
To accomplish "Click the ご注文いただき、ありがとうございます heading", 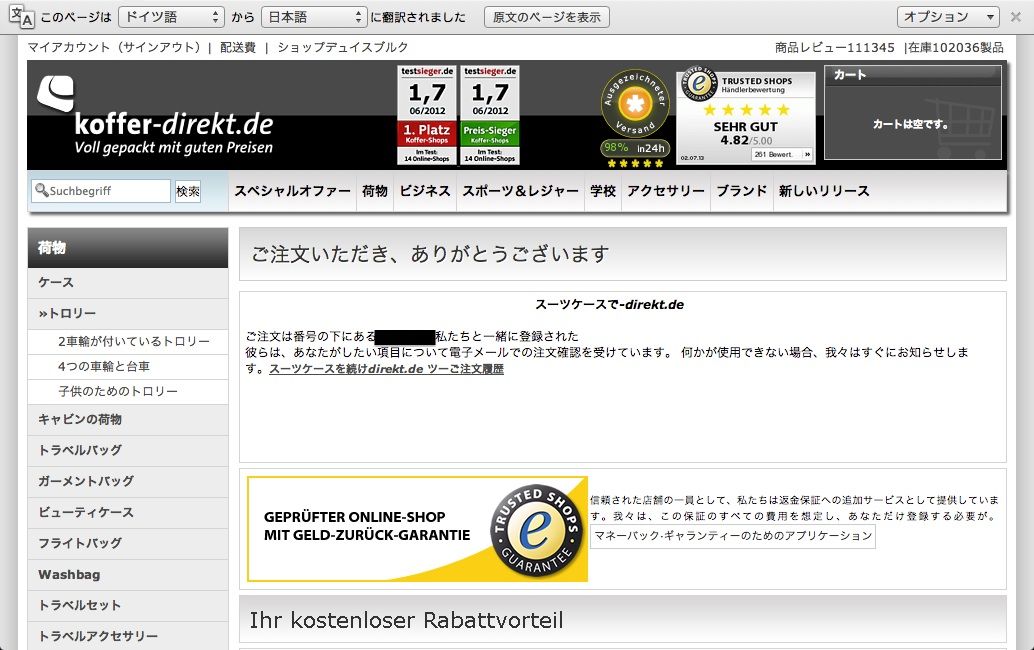I will [430, 254].
